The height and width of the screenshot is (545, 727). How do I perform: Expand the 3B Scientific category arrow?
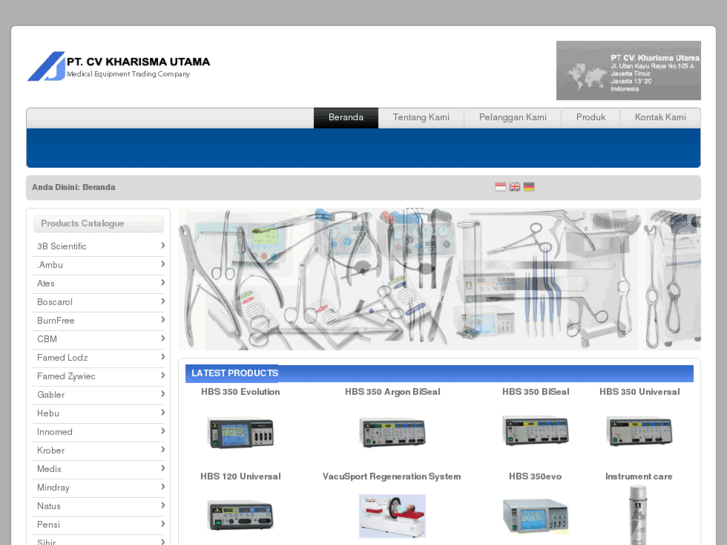coord(163,245)
